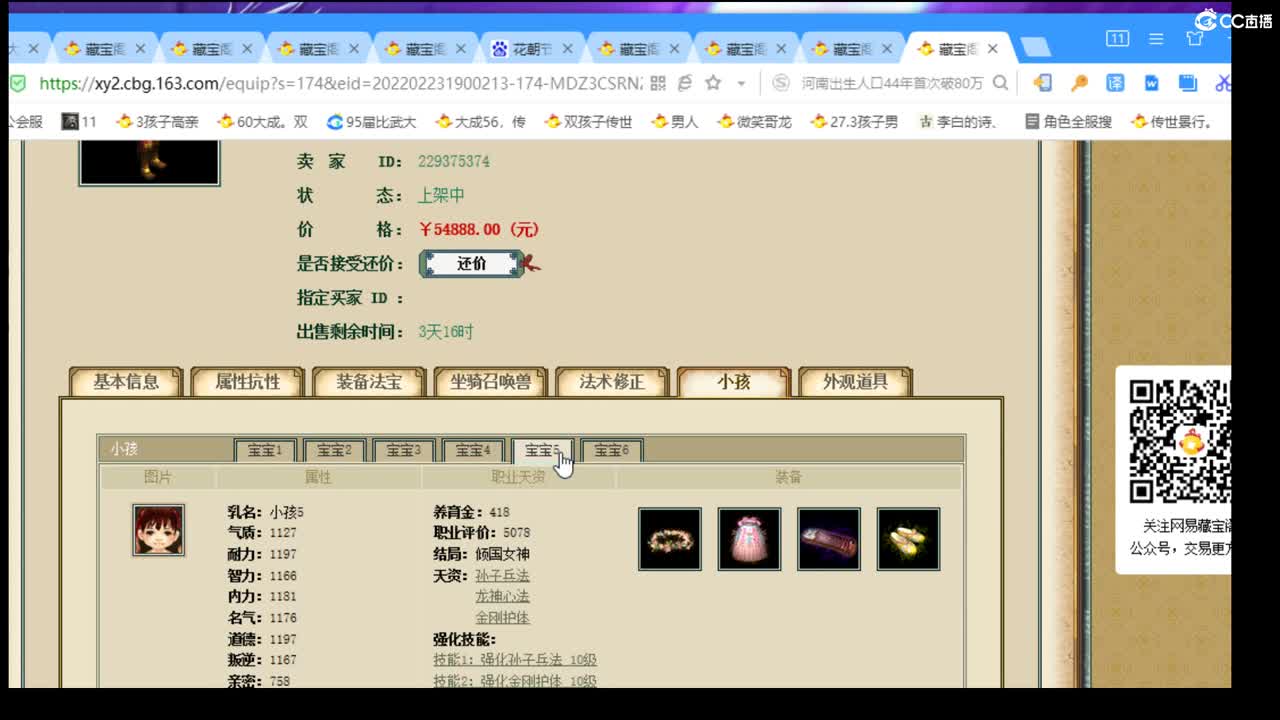The width and height of the screenshot is (1280, 720).
Task: Click the blue save extension icon
Action: pyautogui.click(x=1187, y=83)
